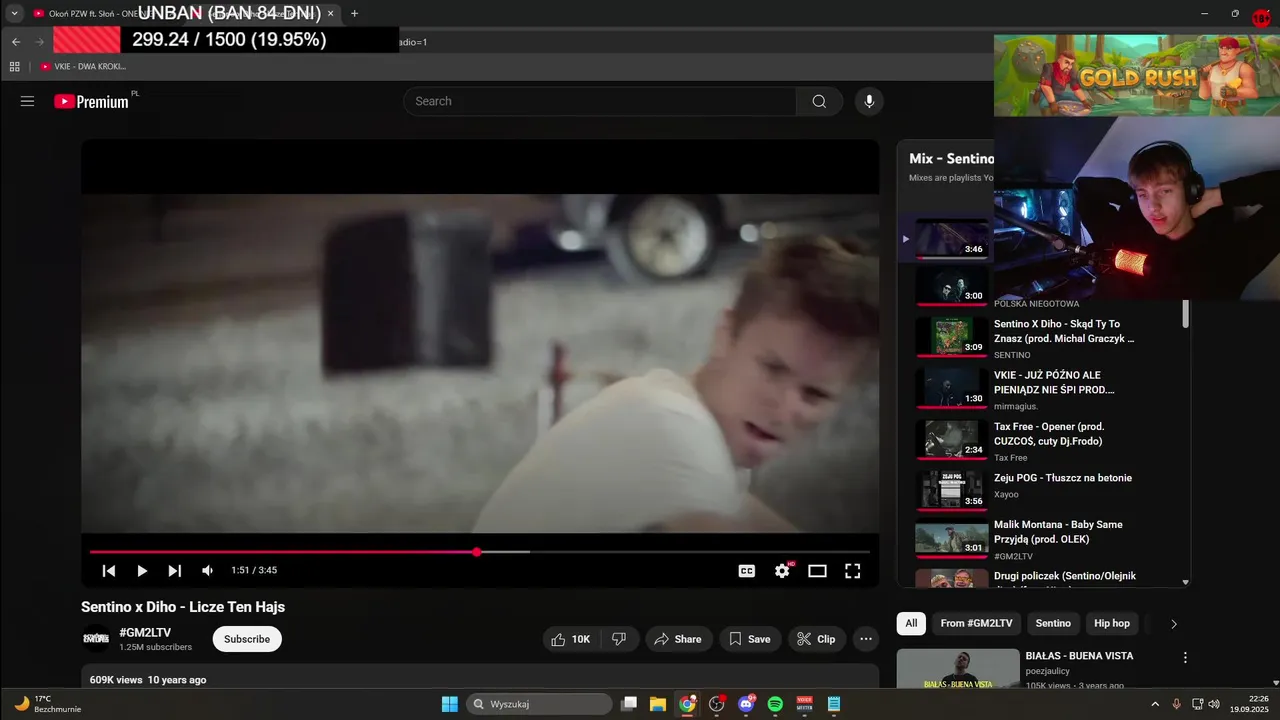Dislike this video
The width and height of the screenshot is (1280, 720).
tap(619, 639)
